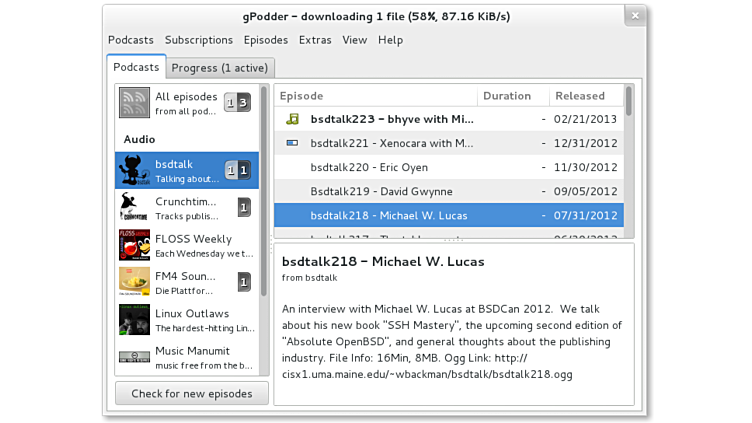Open the Podcasts menu
The height and width of the screenshot is (423, 752).
131,40
